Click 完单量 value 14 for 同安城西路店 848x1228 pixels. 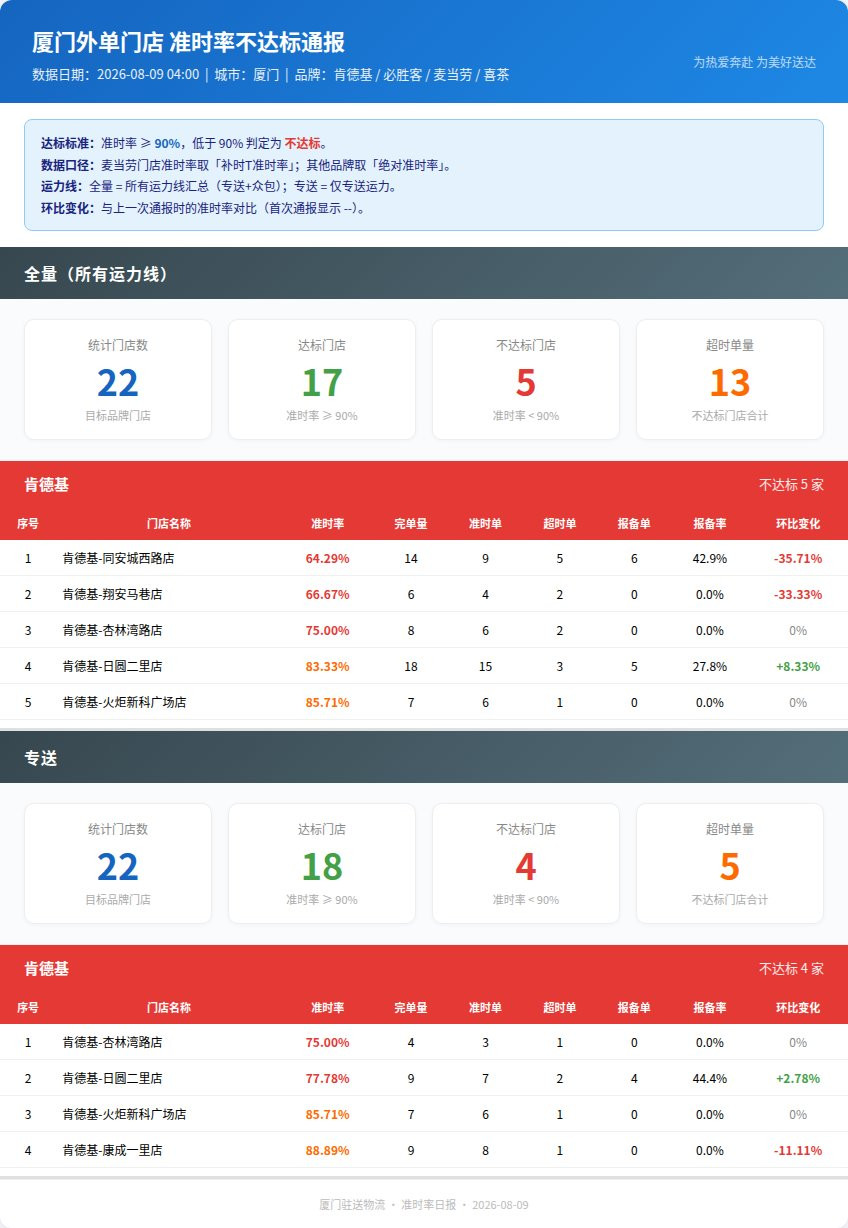[411, 558]
